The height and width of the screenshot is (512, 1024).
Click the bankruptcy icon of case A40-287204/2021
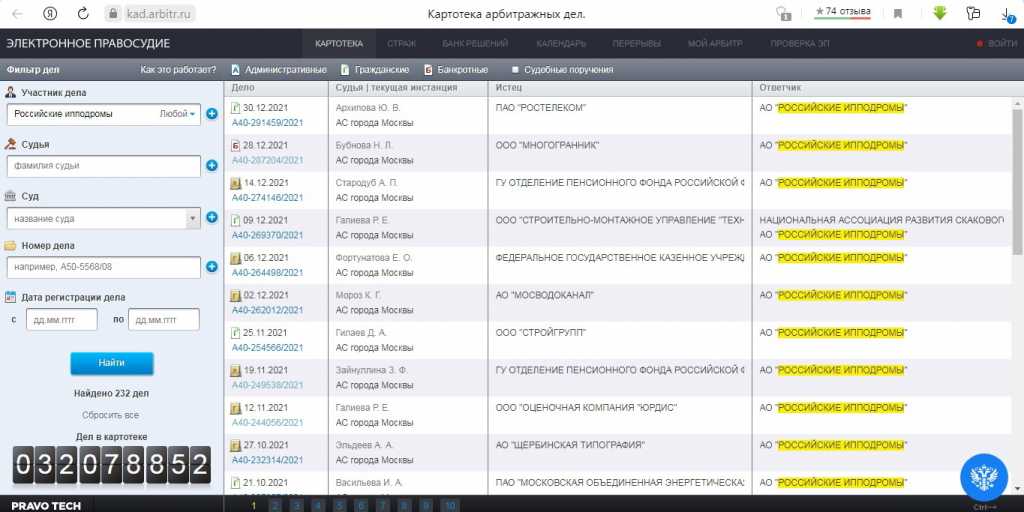click(236, 145)
